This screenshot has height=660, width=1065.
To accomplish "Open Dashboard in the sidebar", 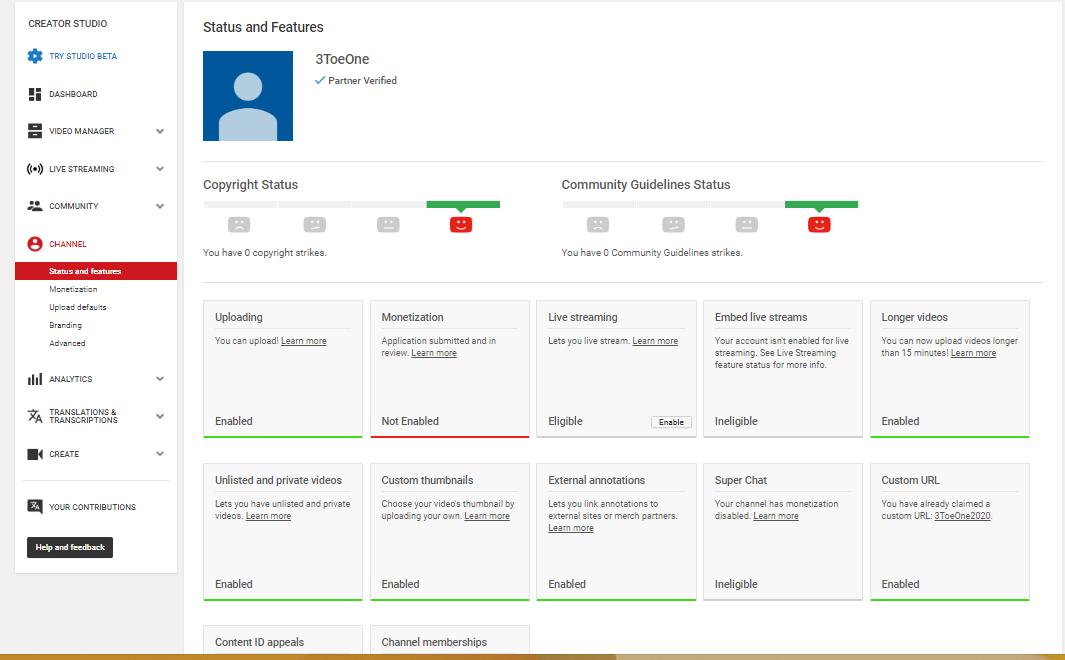I will [73, 94].
